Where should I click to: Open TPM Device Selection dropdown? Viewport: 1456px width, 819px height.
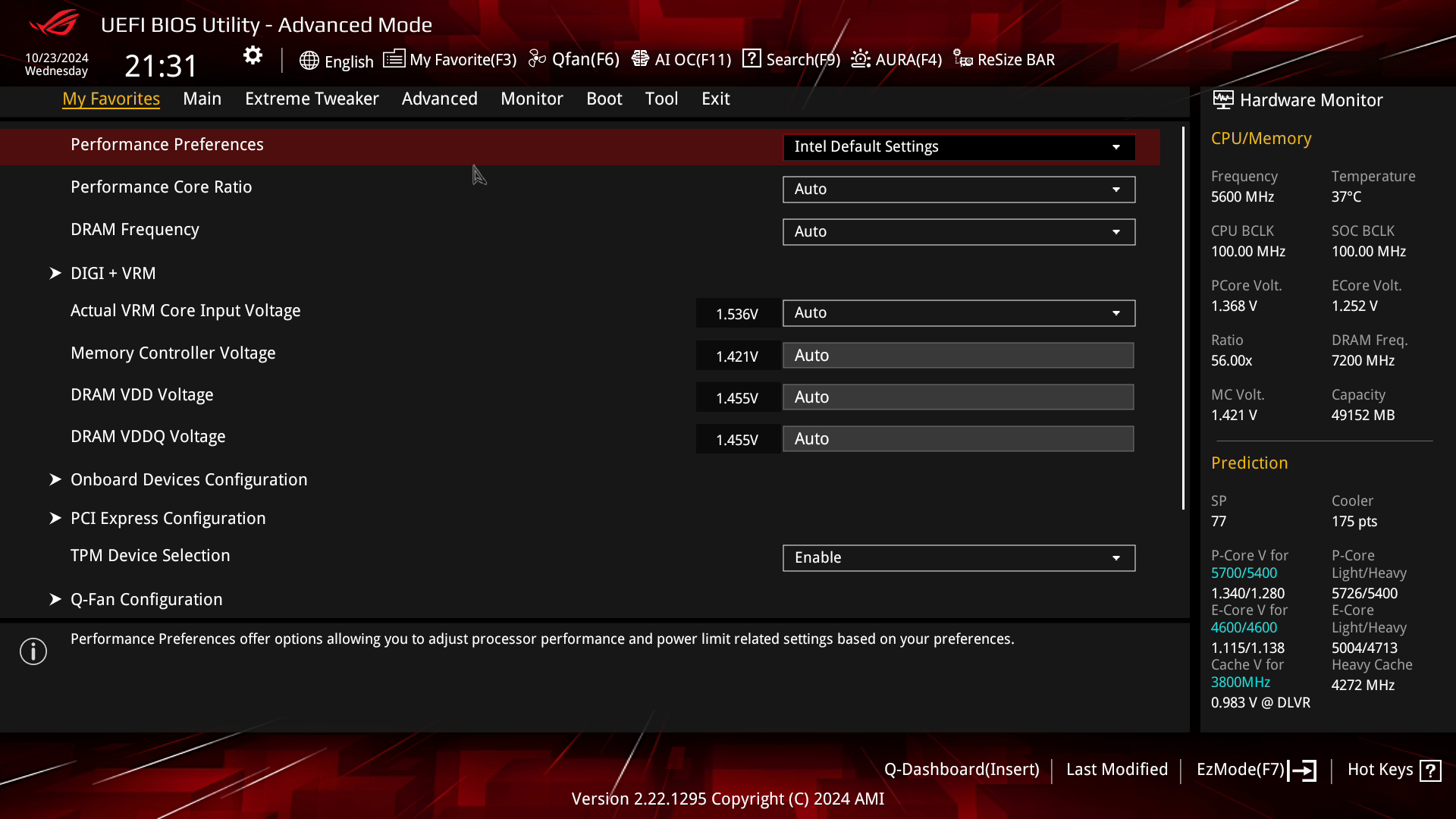click(959, 557)
